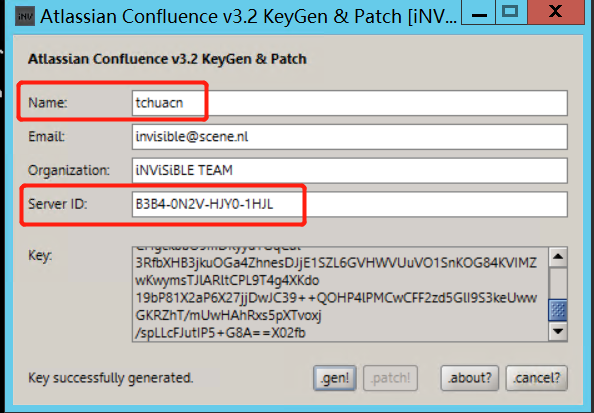Click the Key scrollbar track above thumb
Screen dimensions: 594x413
click(558, 283)
